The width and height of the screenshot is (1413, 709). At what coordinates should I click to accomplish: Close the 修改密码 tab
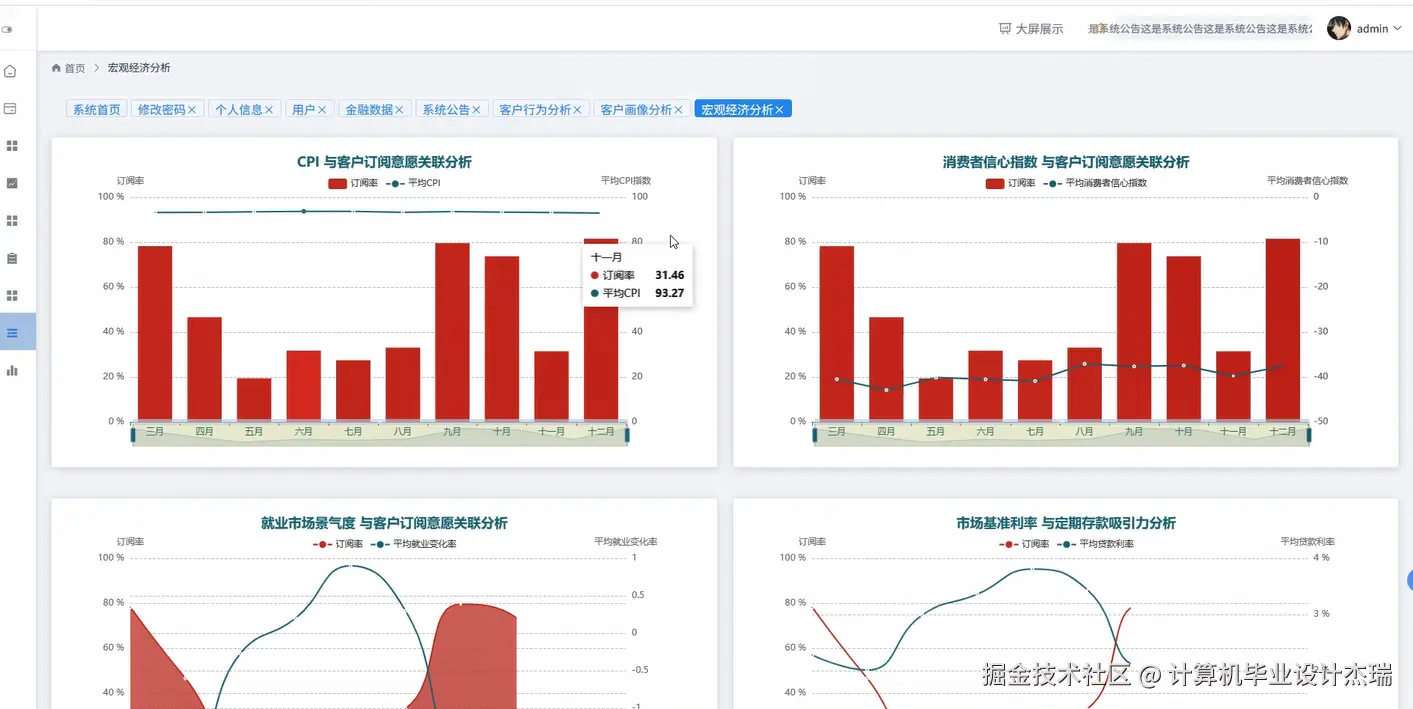coord(192,109)
